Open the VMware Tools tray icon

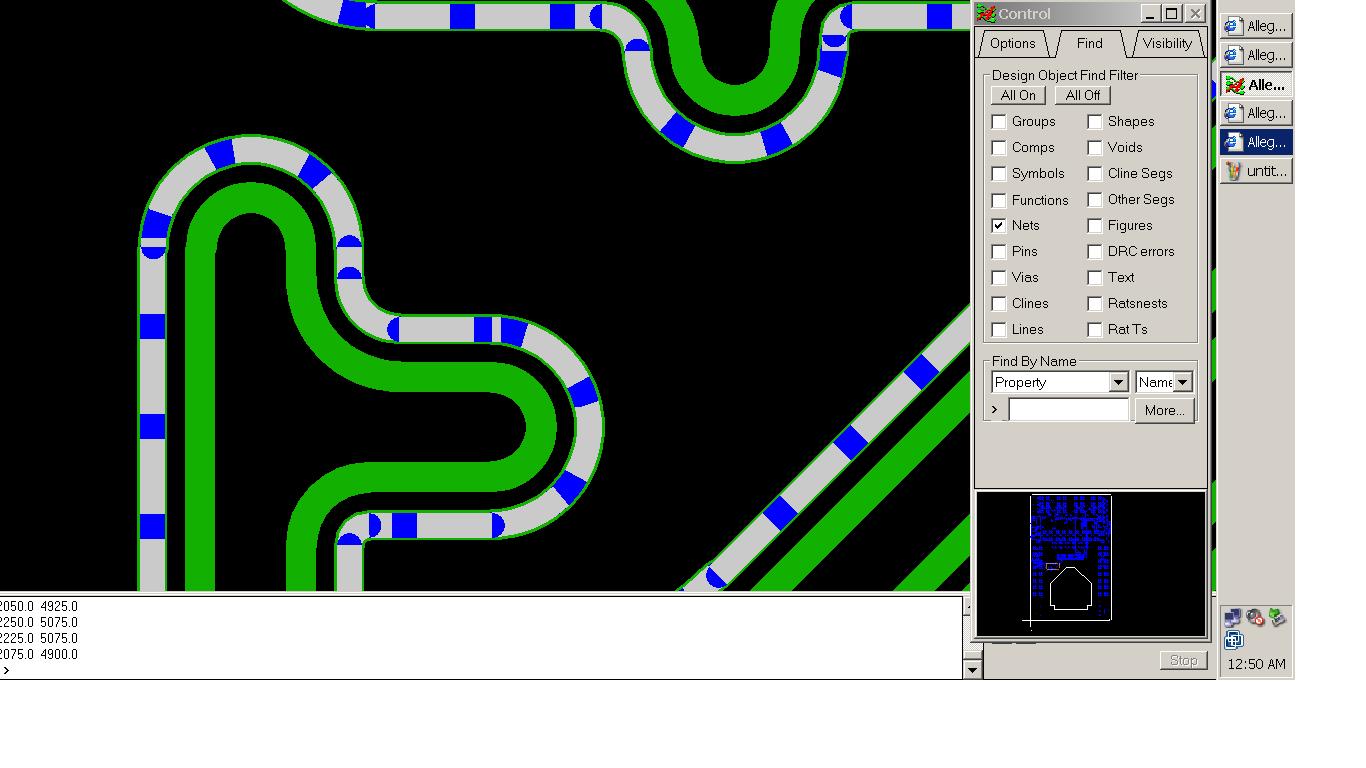click(x=1233, y=640)
